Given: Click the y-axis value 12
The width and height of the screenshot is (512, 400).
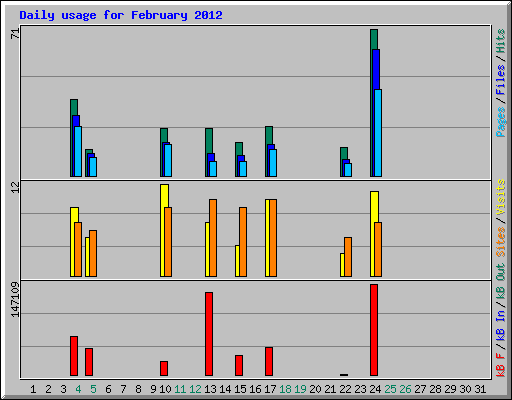Looking at the screenshot, I should pyautogui.click(x=15, y=187).
